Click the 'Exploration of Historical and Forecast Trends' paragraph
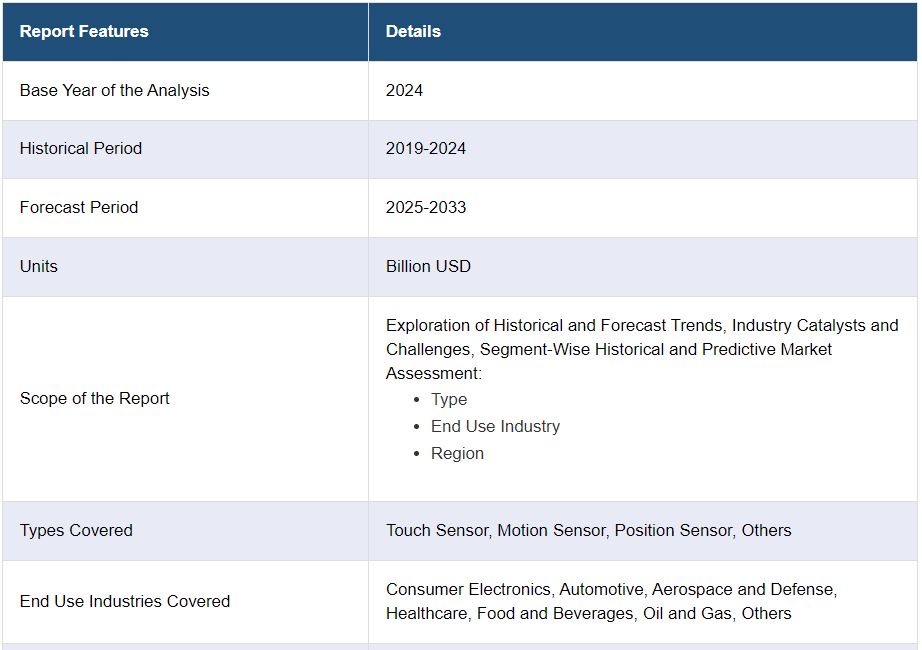 pos(641,348)
